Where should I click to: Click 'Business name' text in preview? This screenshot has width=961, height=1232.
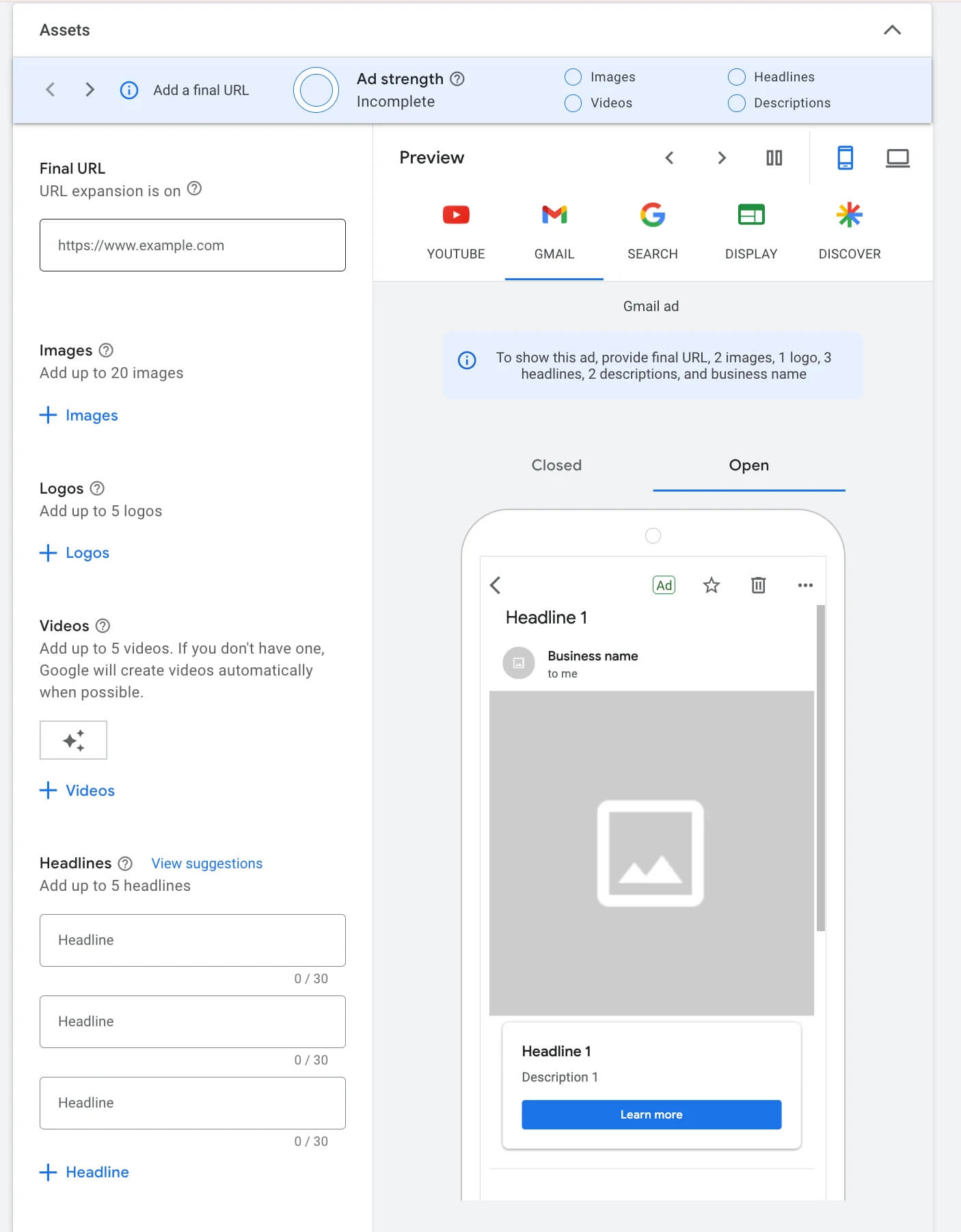[x=593, y=656]
